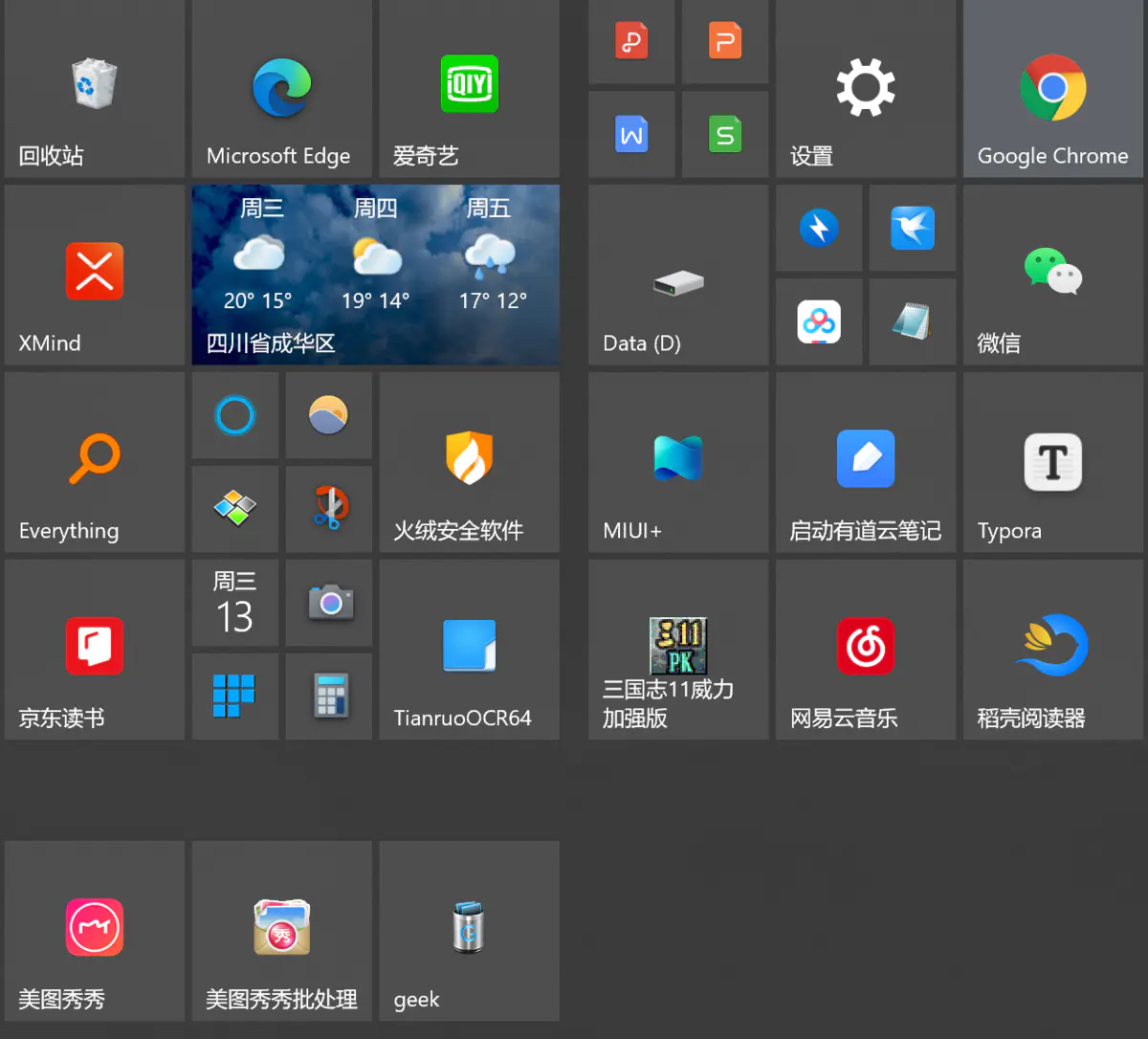Open the 爱奇艺 video app tile
Viewport: 1148px width, 1039px height.
(x=470, y=88)
